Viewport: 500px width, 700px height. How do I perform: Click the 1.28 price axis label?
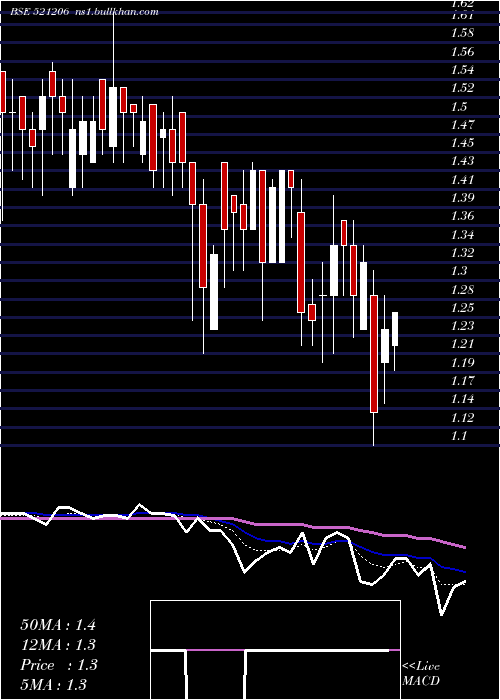[462, 289]
